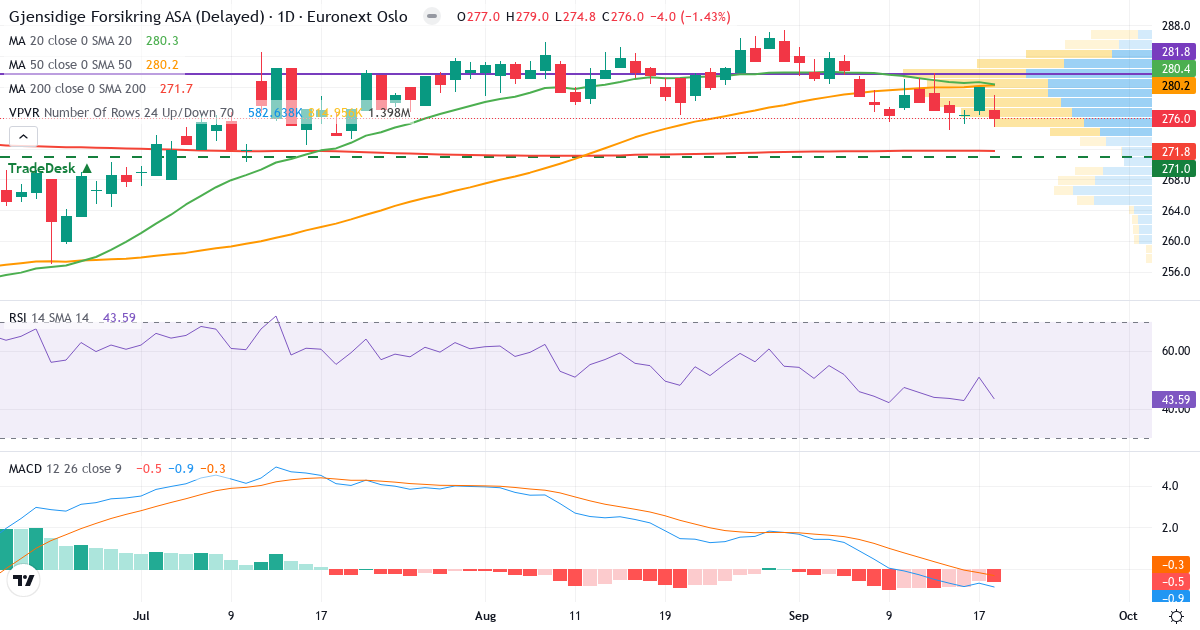The image size is (1200, 630).
Task: Click the 4.0 MACD scale value
Action: [x=1170, y=487]
